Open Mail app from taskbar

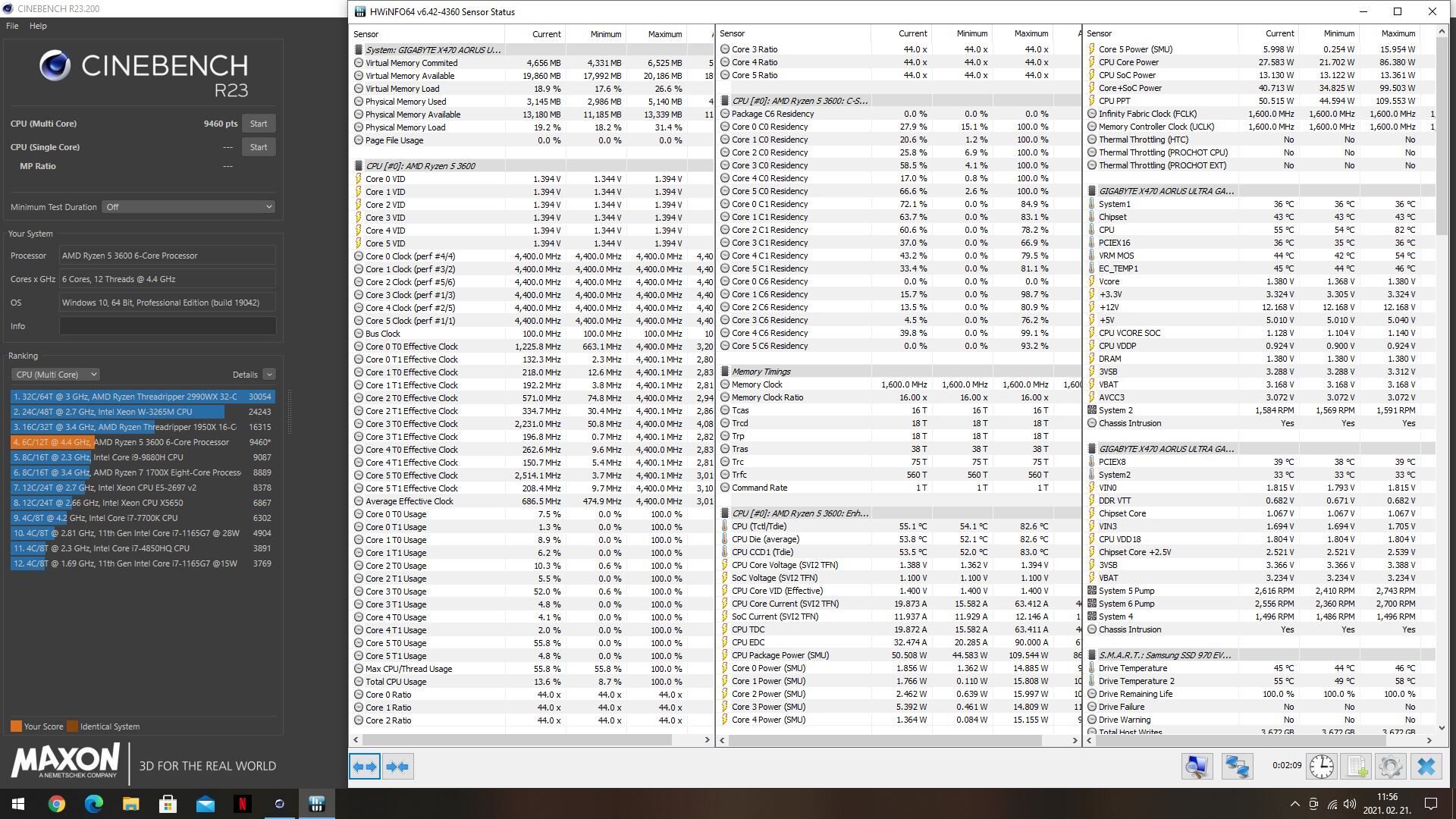pyautogui.click(x=205, y=804)
